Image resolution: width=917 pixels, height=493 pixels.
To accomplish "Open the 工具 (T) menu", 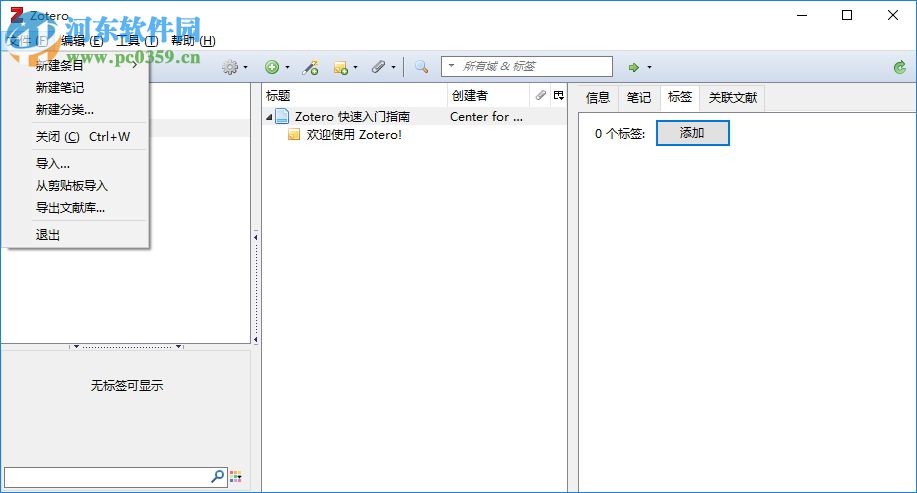I will (137, 41).
